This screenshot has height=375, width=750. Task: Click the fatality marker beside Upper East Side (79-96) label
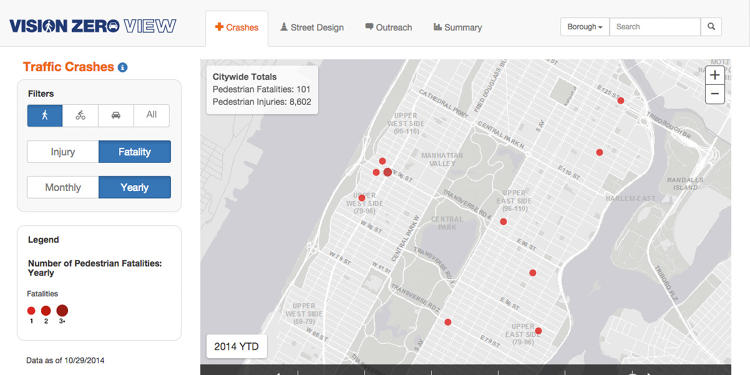tap(538, 331)
